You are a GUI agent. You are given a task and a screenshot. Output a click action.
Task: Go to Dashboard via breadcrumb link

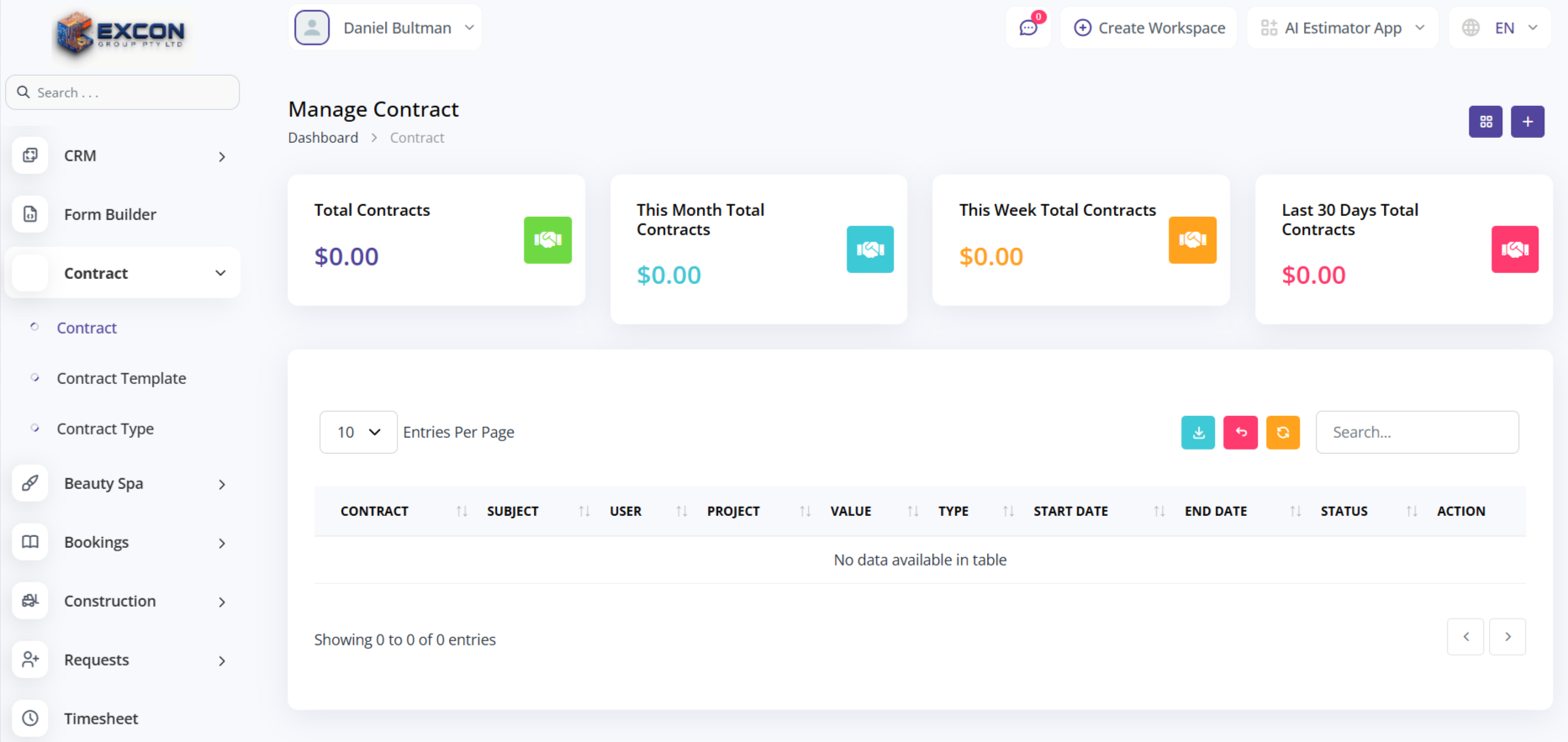[323, 138]
